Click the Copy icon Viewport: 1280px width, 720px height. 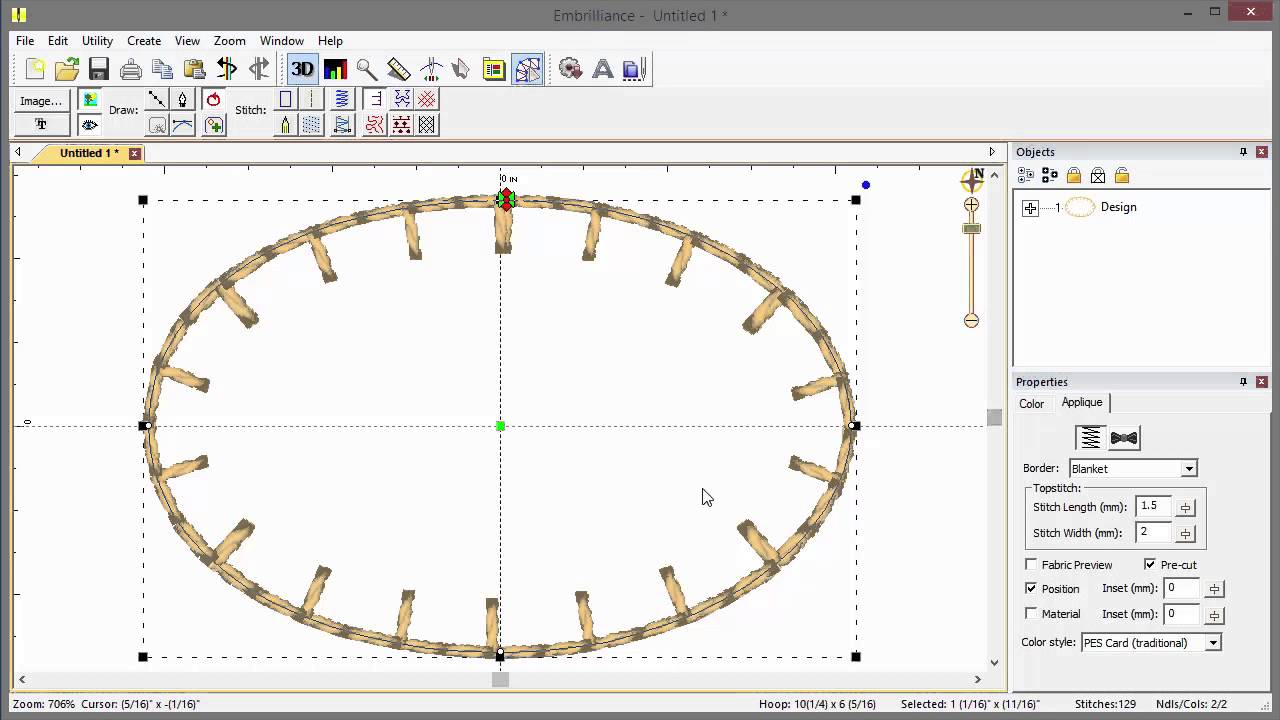tap(163, 69)
